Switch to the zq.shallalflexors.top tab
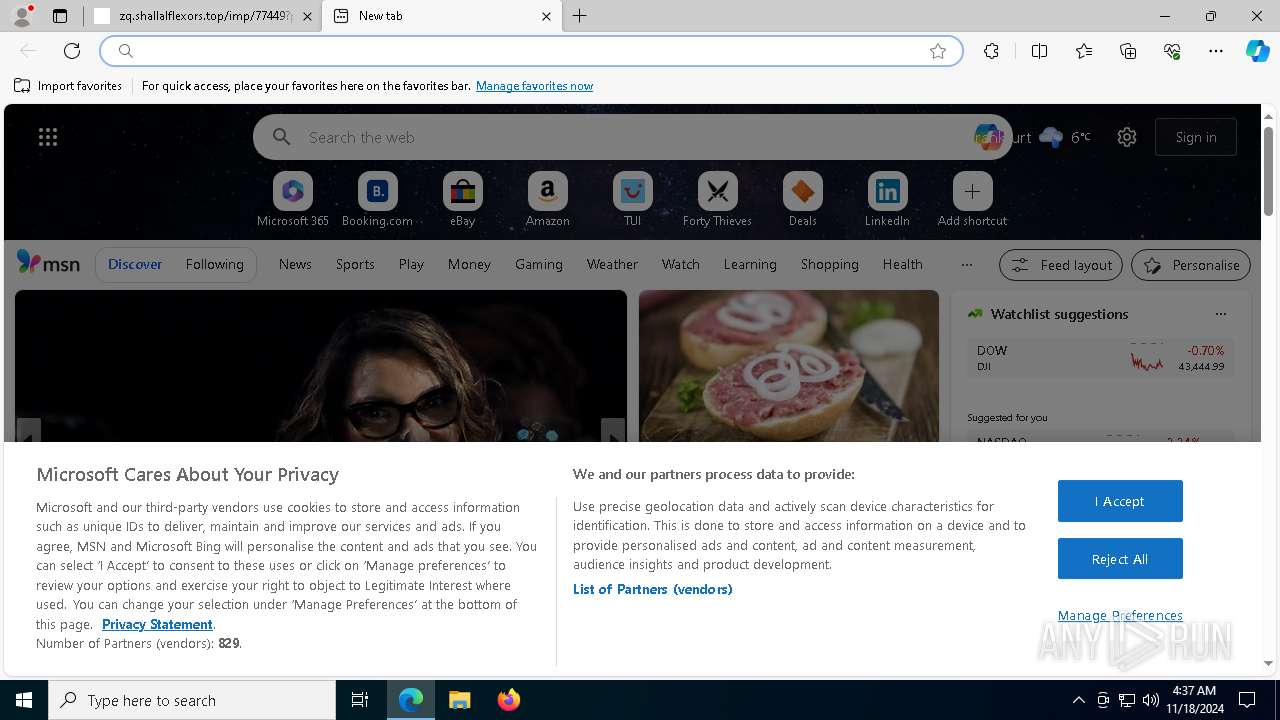 (x=203, y=16)
